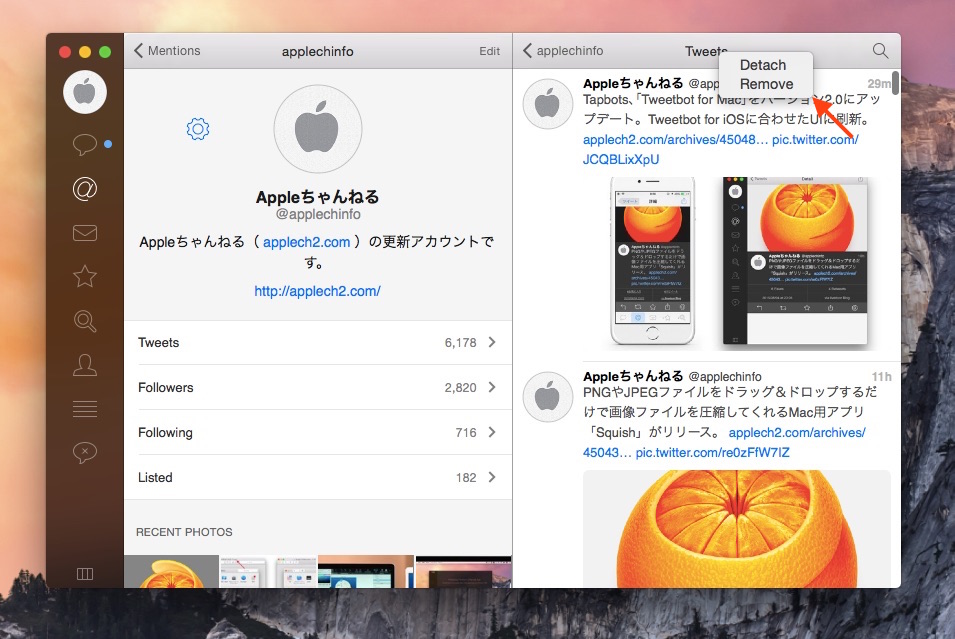Open the JCQBLixXpU picture link
The image size is (955, 639).
point(621,160)
